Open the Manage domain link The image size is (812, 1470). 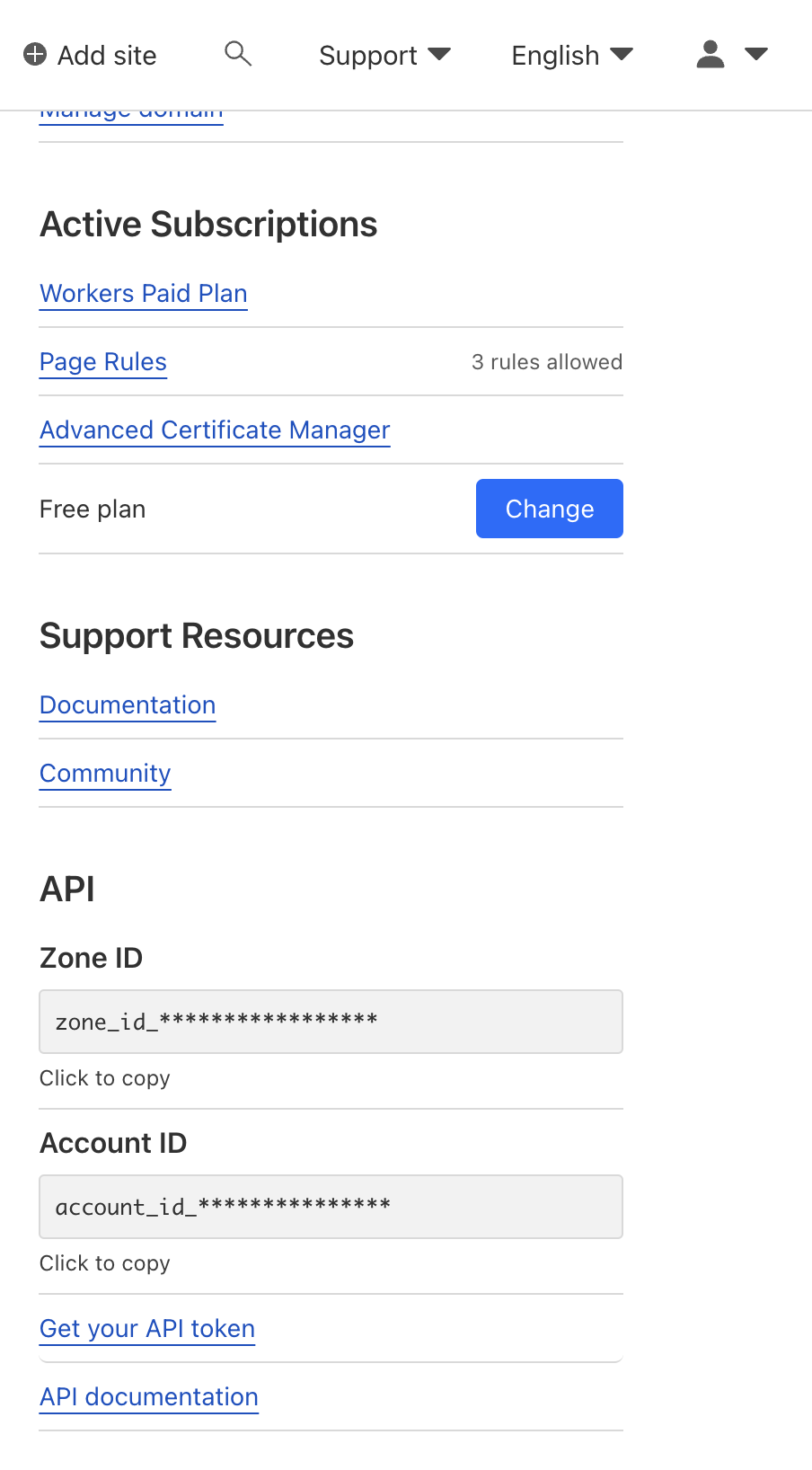(x=131, y=114)
